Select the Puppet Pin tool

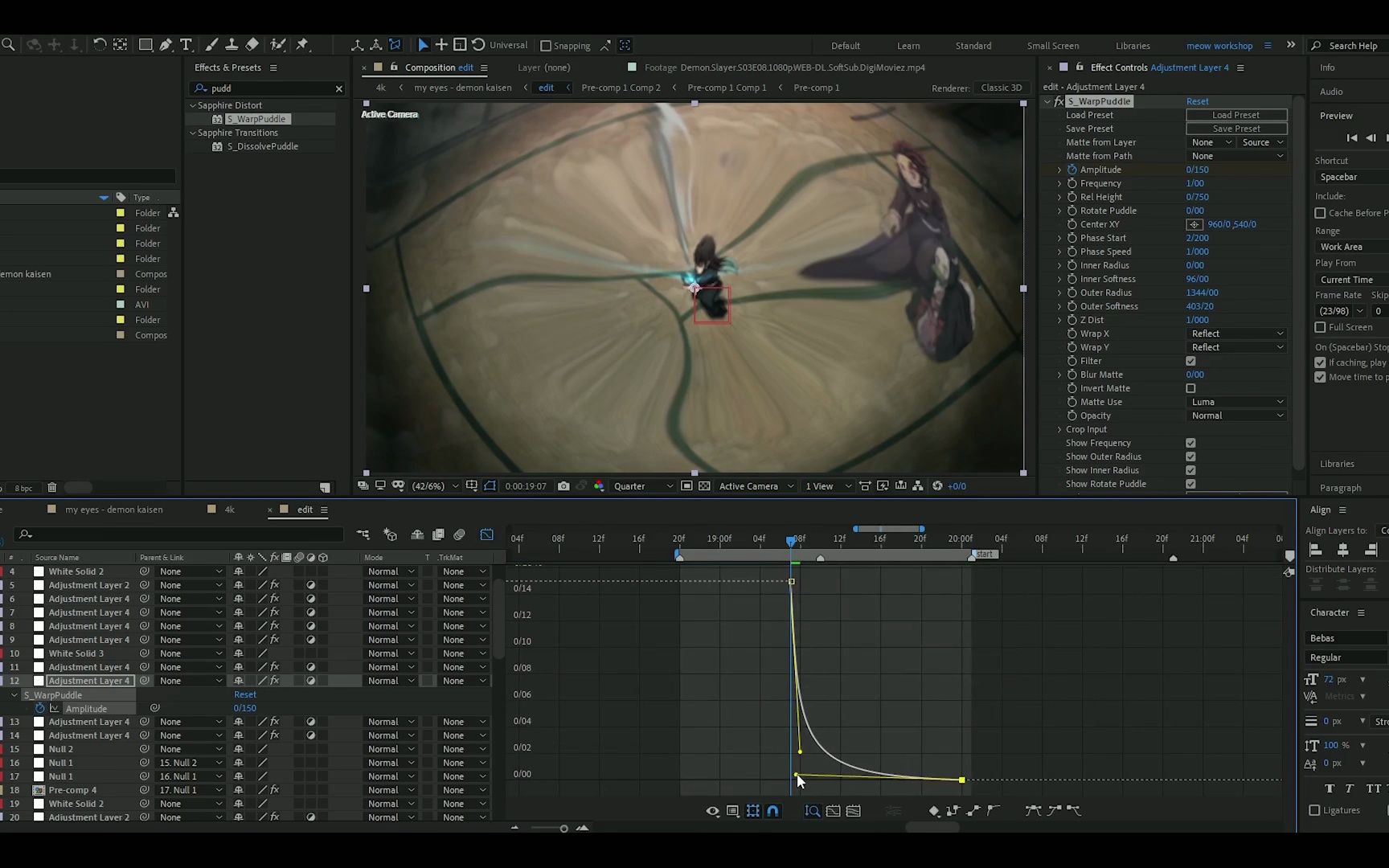point(302,45)
